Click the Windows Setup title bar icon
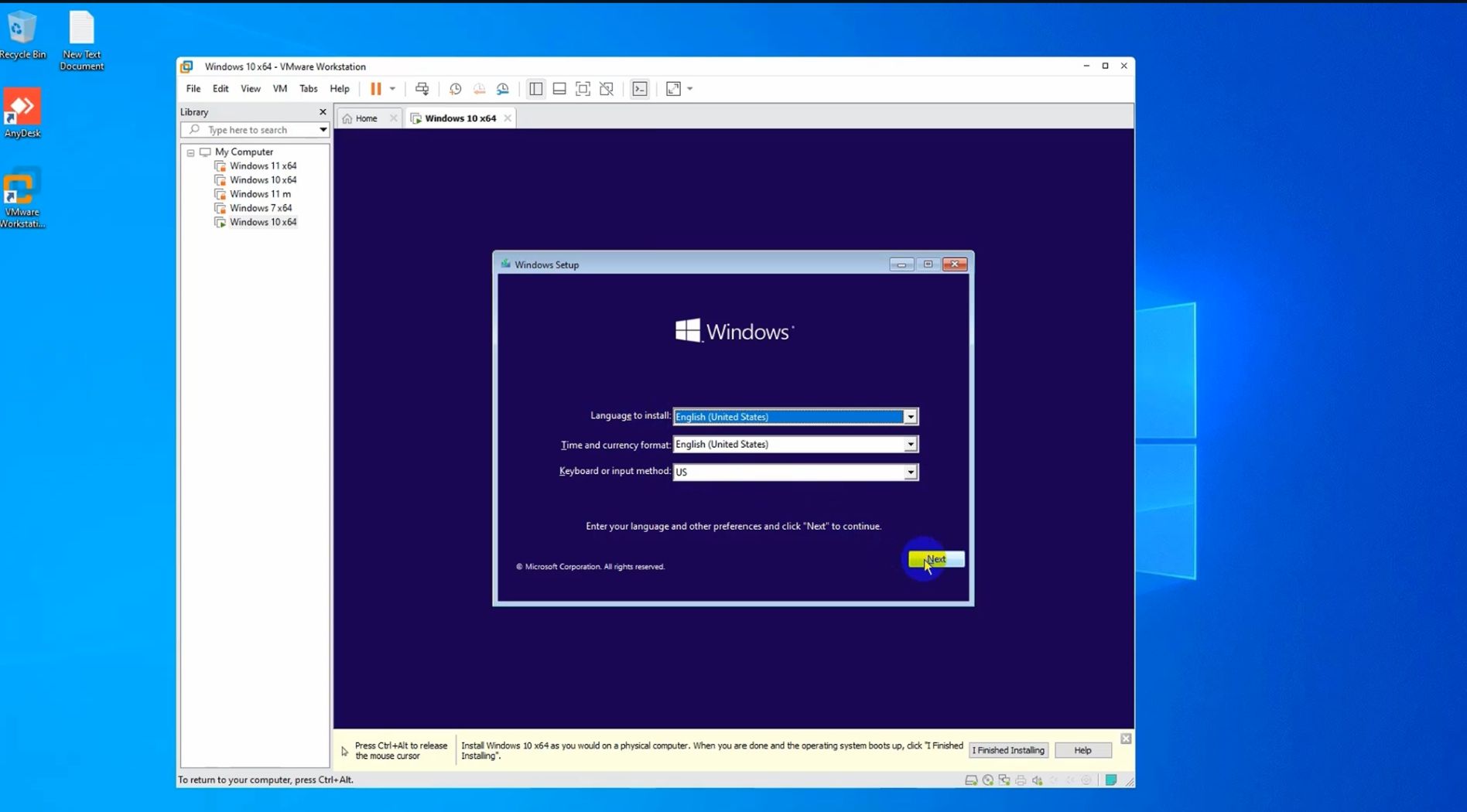This screenshot has width=1467, height=812. (505, 264)
